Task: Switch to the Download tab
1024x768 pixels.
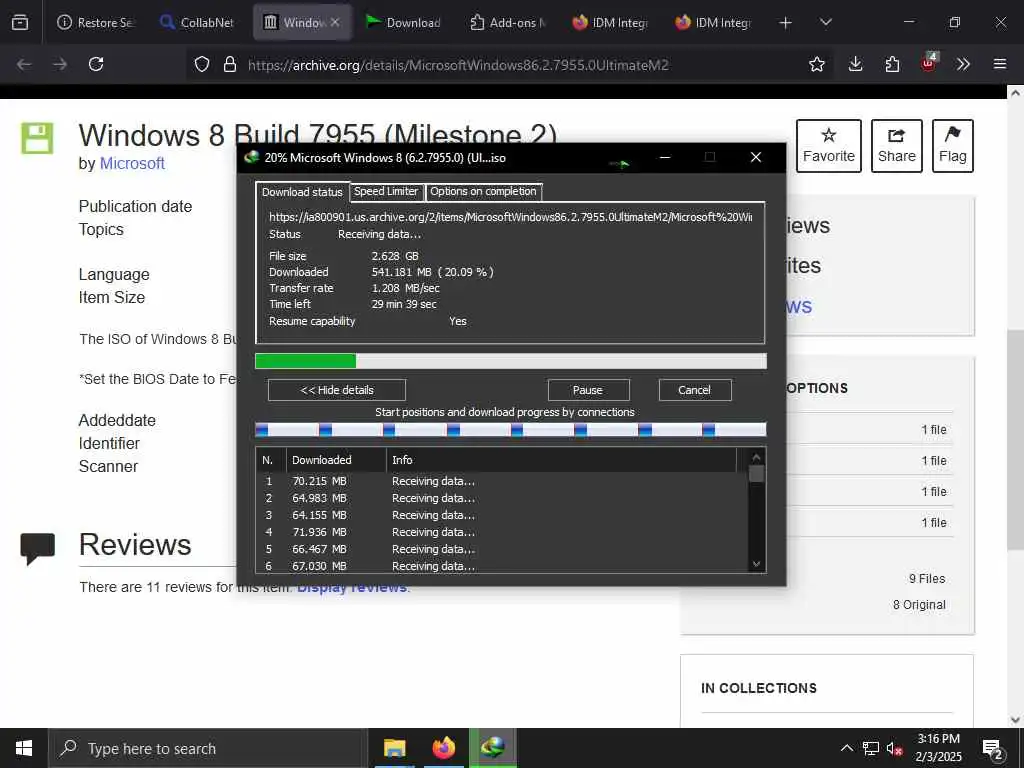Action: coord(403,22)
